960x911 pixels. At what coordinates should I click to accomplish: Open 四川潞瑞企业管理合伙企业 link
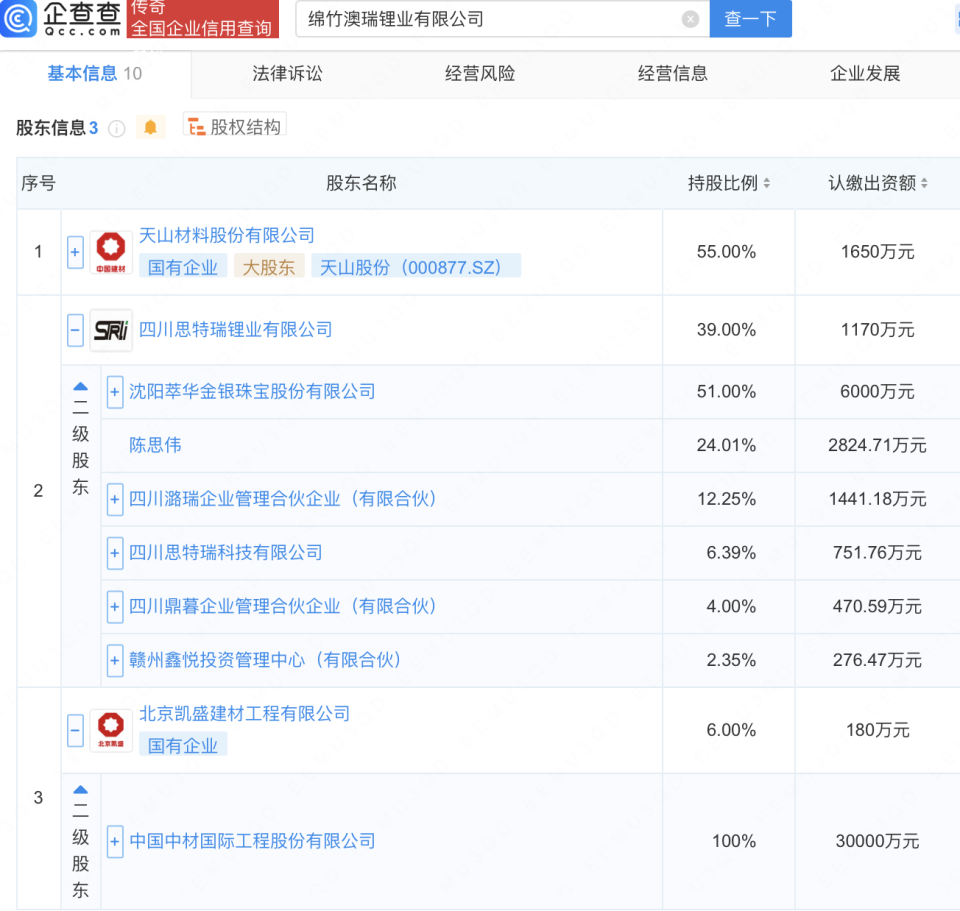[x=283, y=499]
